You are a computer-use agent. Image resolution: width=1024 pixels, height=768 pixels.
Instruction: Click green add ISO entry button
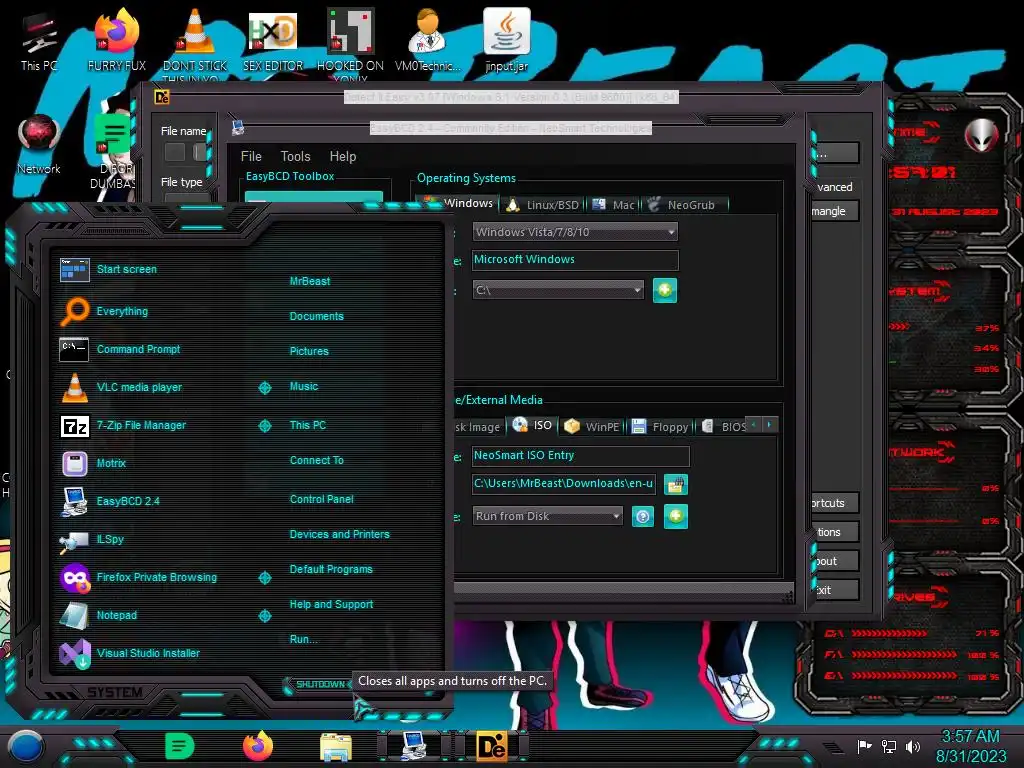tap(676, 517)
